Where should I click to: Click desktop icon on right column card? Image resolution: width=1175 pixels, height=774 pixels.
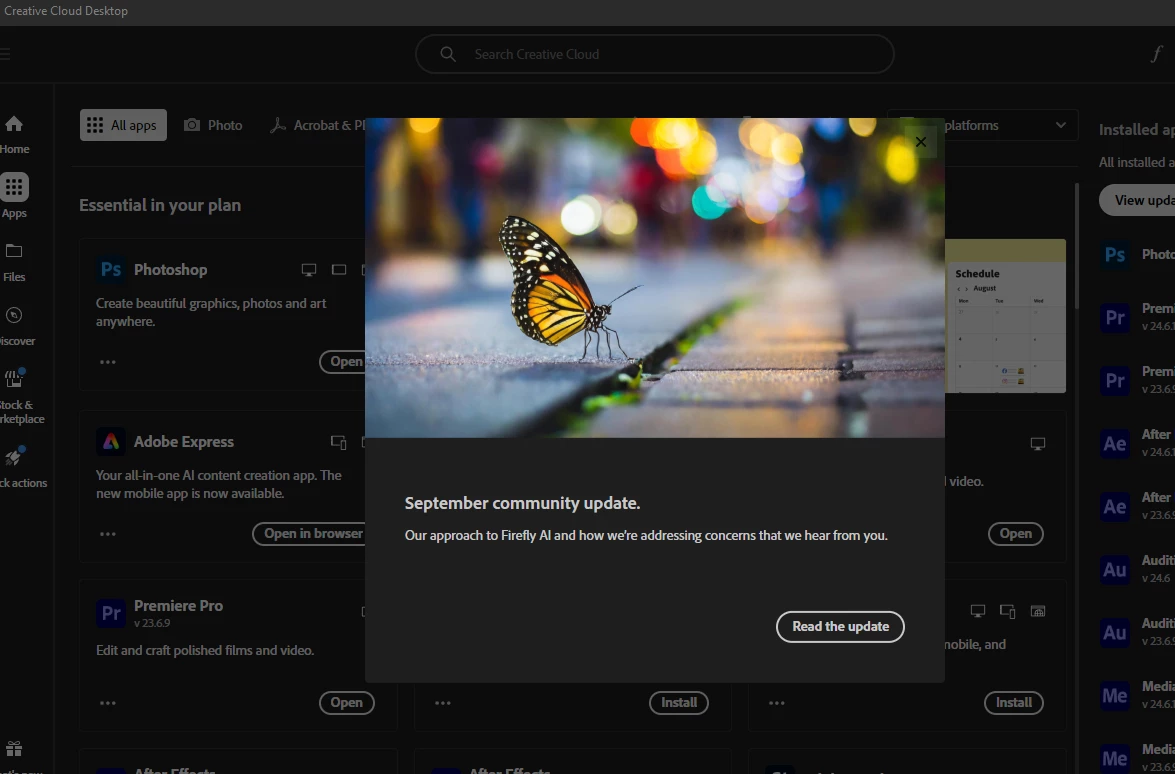click(1038, 444)
